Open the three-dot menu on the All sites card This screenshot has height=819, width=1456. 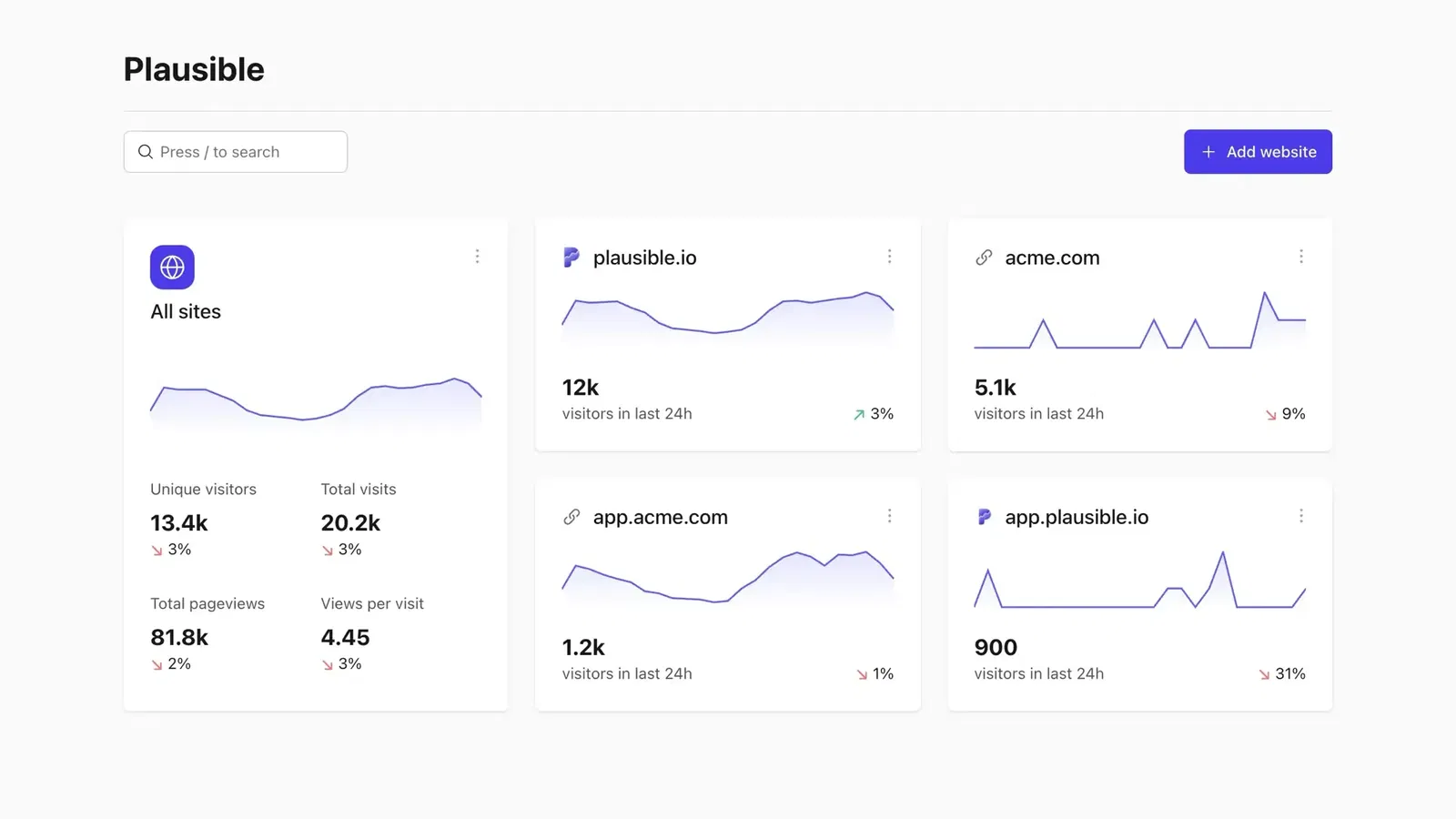tap(478, 257)
